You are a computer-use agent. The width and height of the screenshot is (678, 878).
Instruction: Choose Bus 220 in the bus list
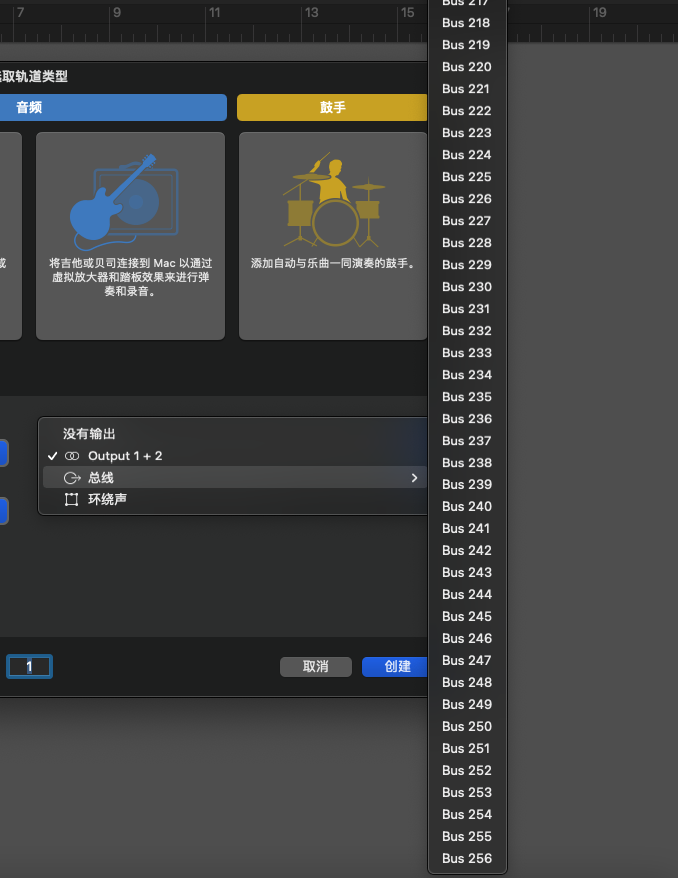coord(467,67)
